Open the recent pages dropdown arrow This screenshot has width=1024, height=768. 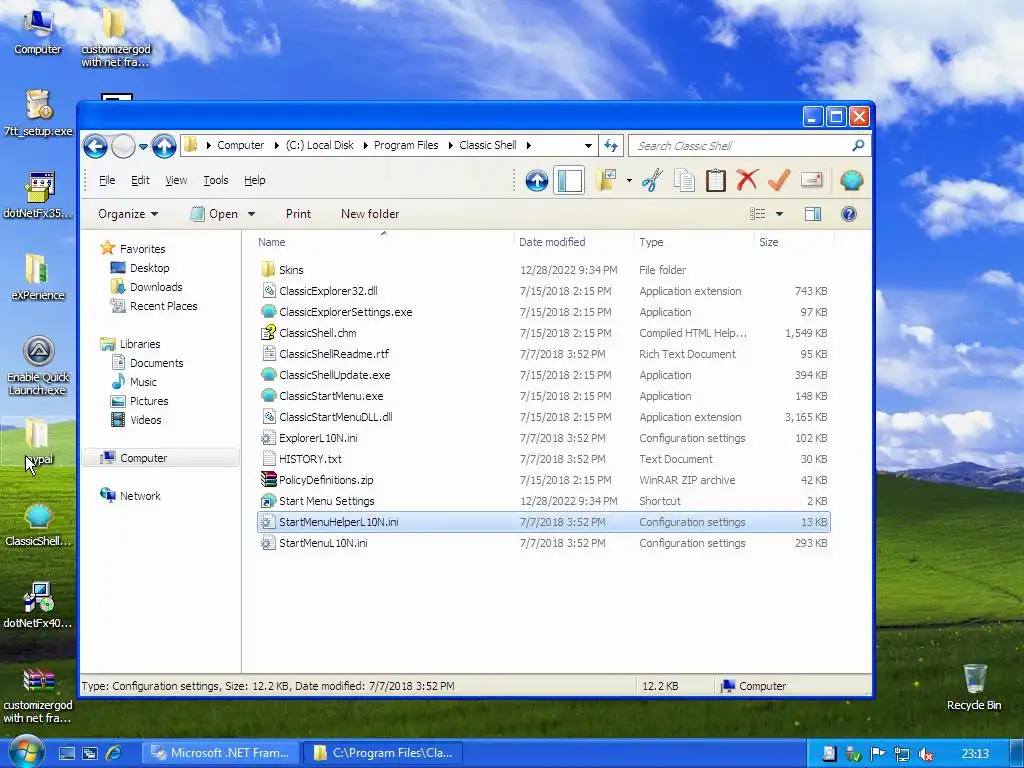(143, 147)
